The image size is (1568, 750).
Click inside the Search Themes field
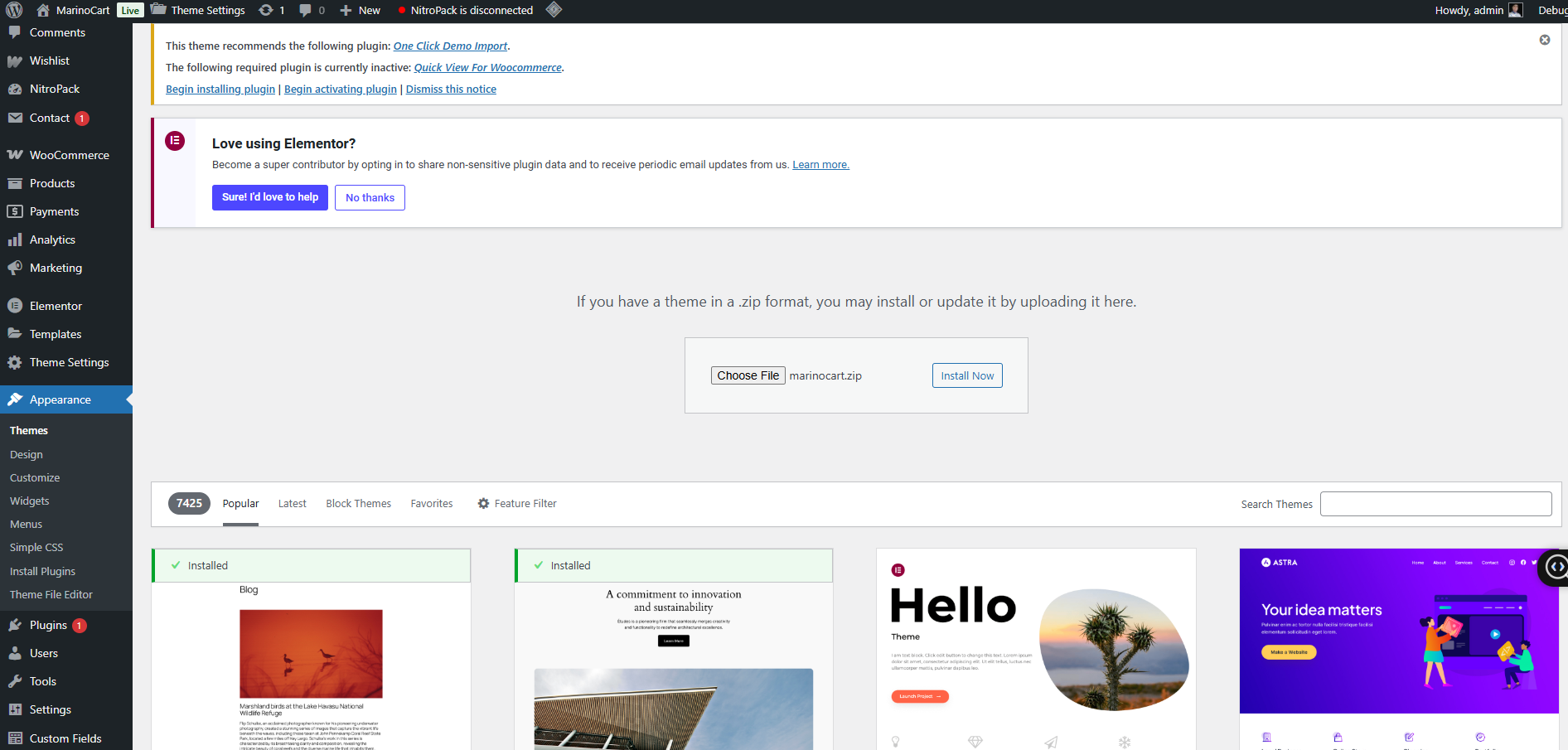1435,504
